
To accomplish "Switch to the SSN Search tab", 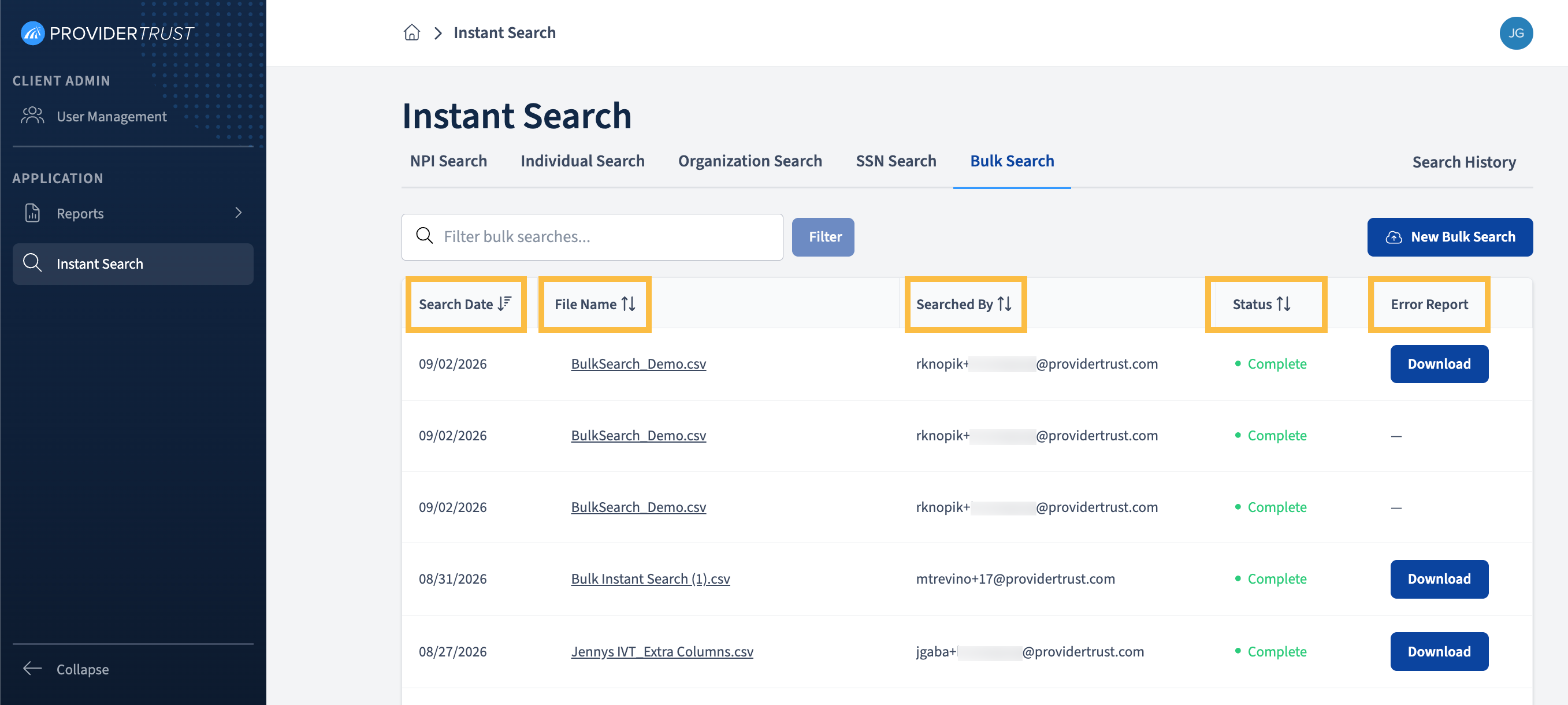I will (896, 161).
